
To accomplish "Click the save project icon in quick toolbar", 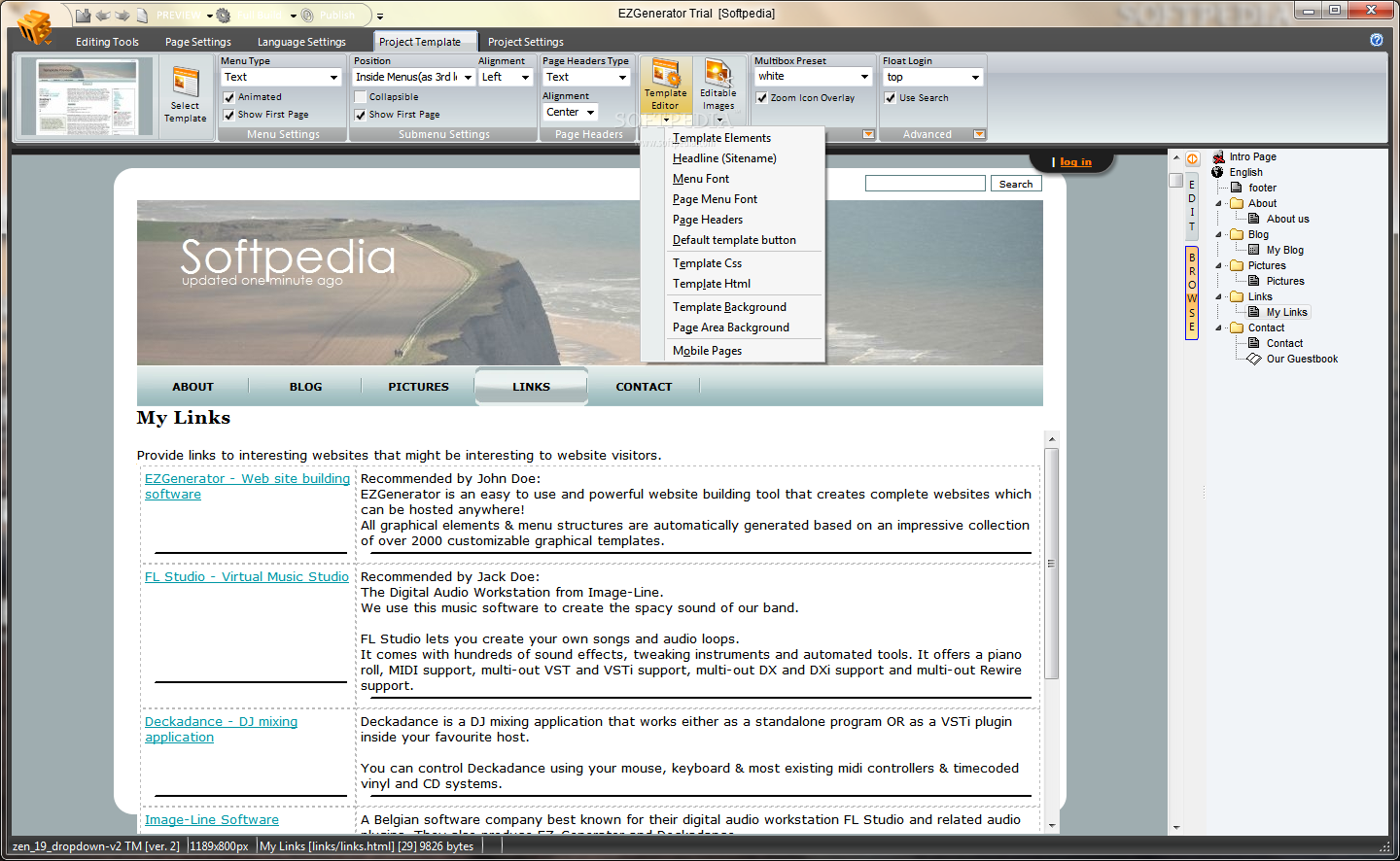I will (x=84, y=16).
